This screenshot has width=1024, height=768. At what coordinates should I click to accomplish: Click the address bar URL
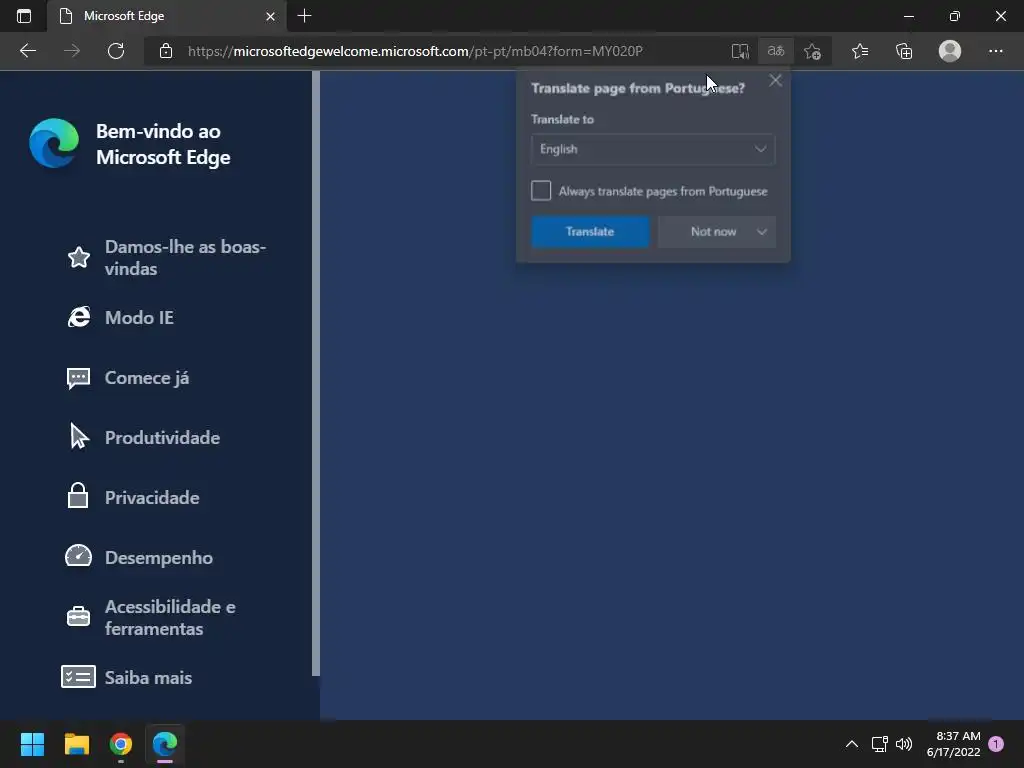pyautogui.click(x=415, y=51)
